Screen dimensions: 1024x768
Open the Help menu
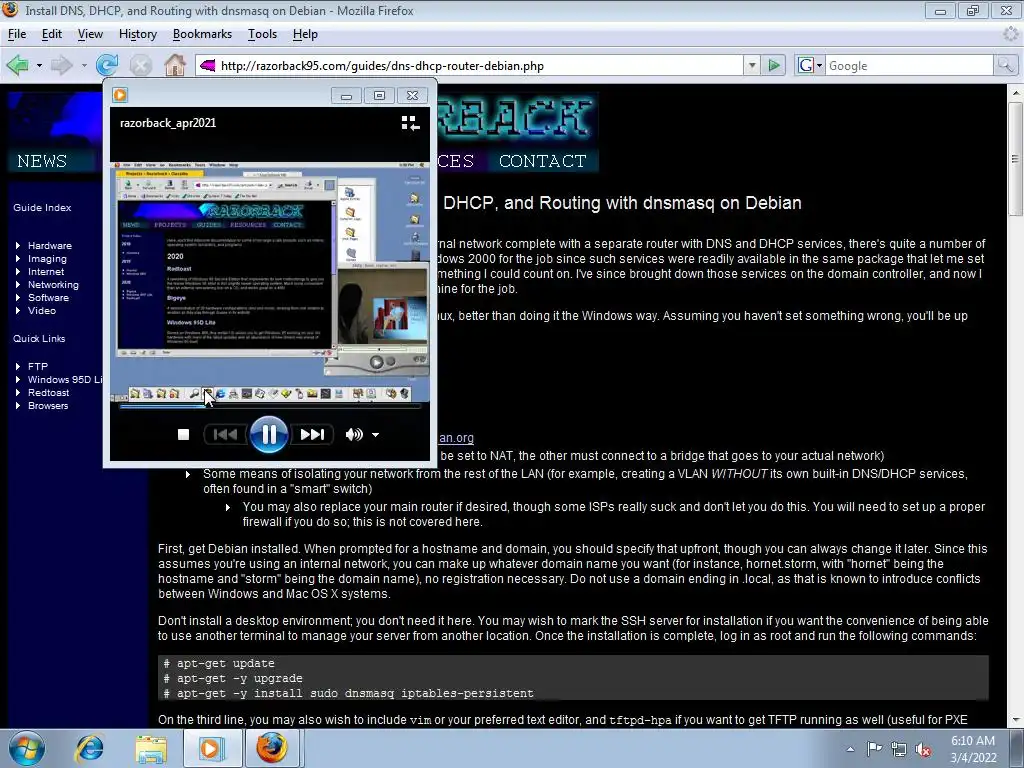click(x=305, y=34)
